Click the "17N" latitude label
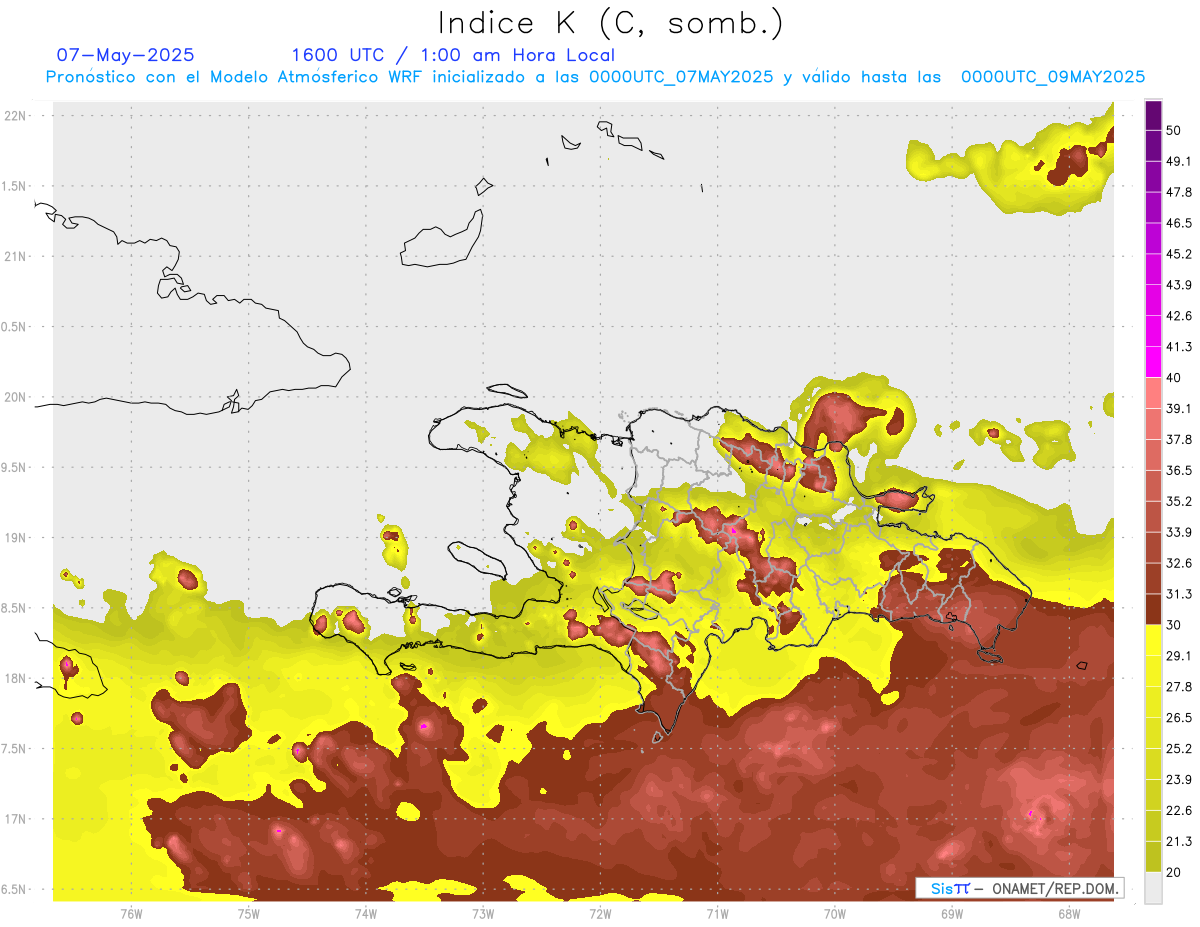 tap(15, 819)
